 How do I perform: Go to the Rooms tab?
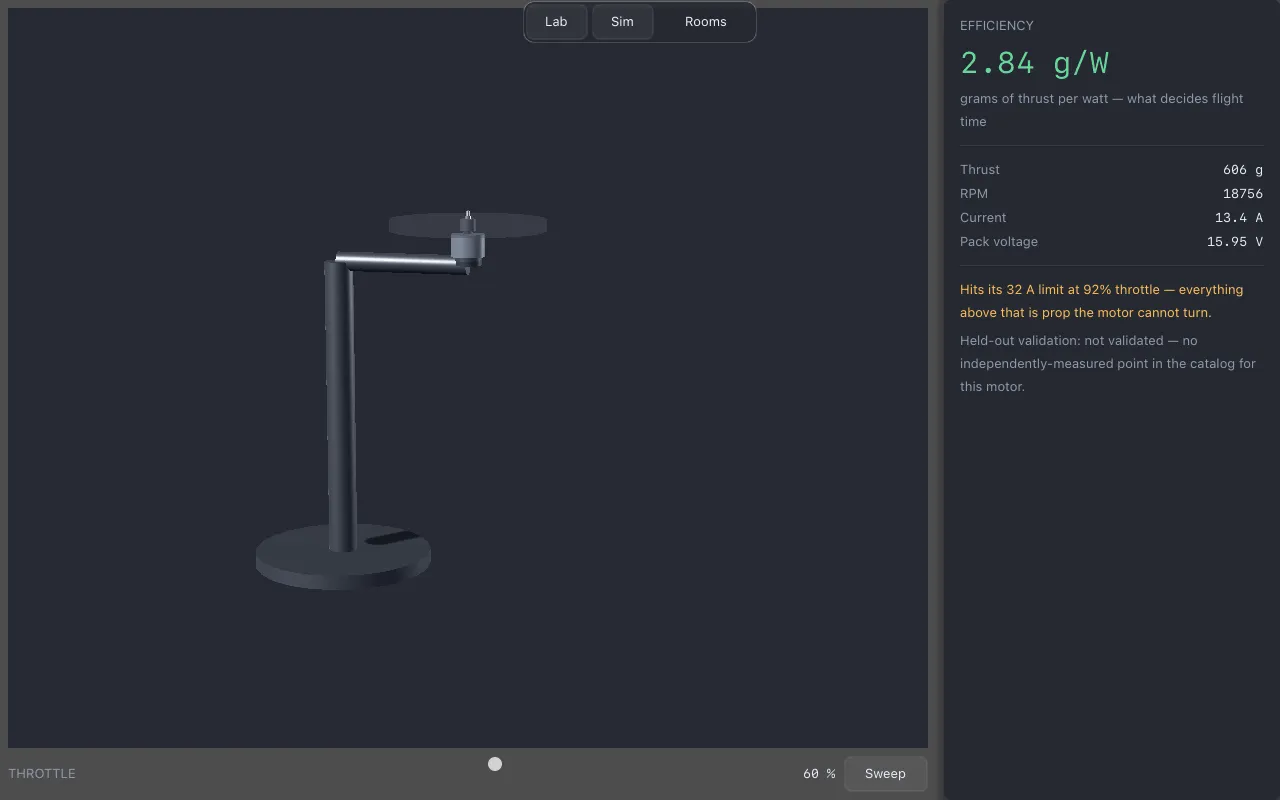[706, 22]
